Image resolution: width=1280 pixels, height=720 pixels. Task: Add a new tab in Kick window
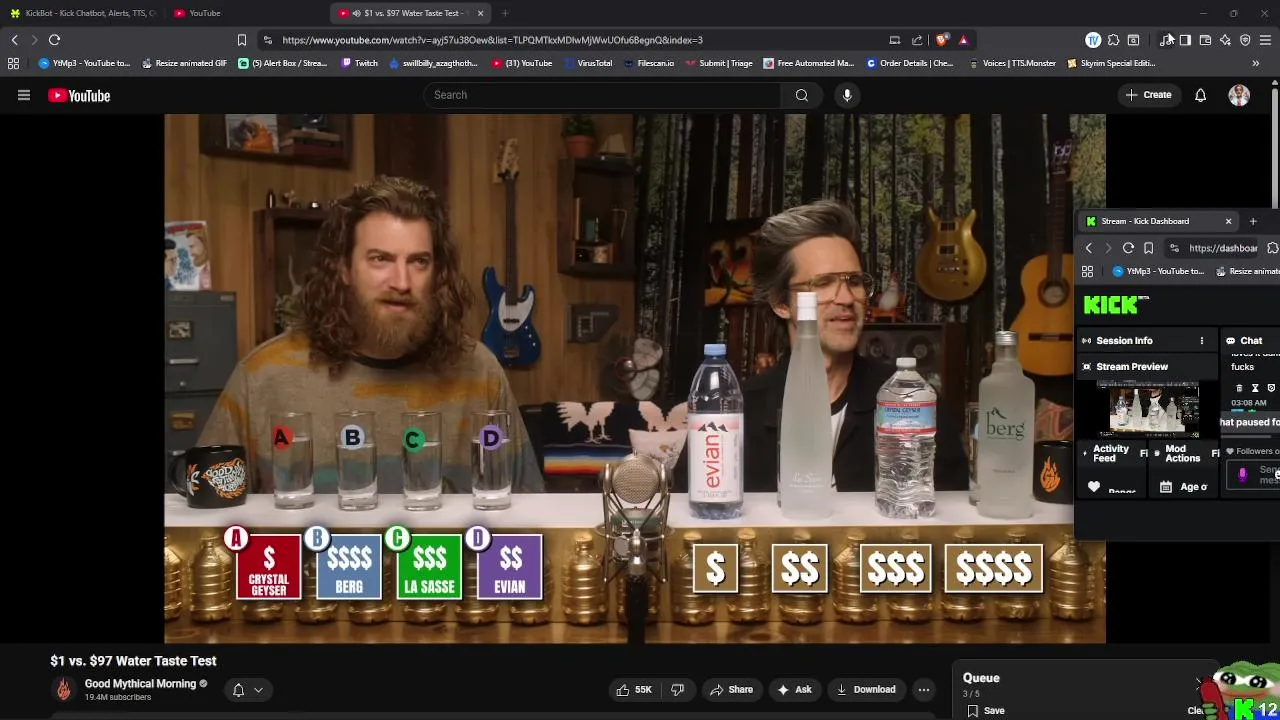(1253, 221)
